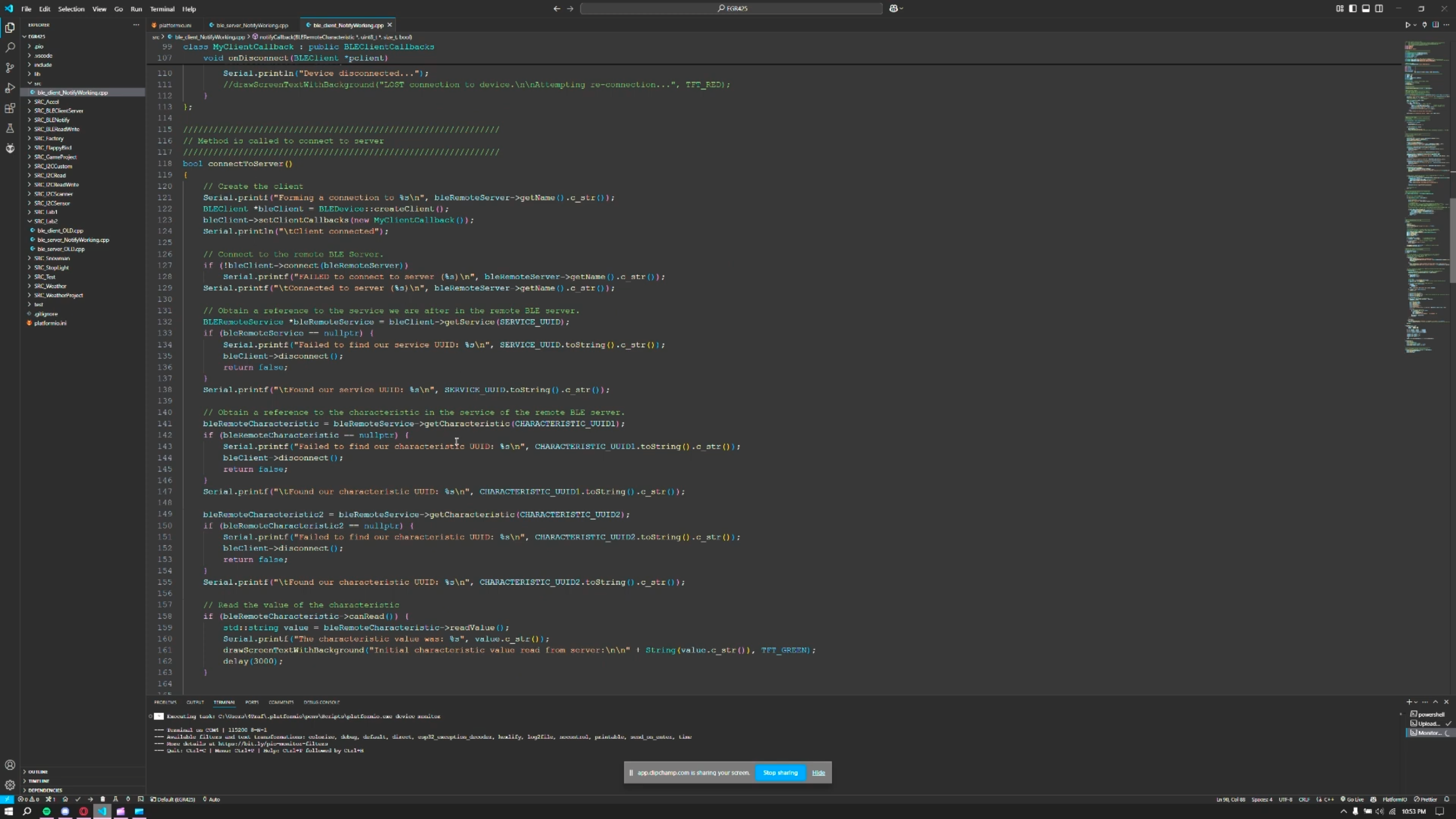This screenshot has height=819, width=1456.
Task: Click PlatformIO Clean trash icon
Action: click(103, 799)
